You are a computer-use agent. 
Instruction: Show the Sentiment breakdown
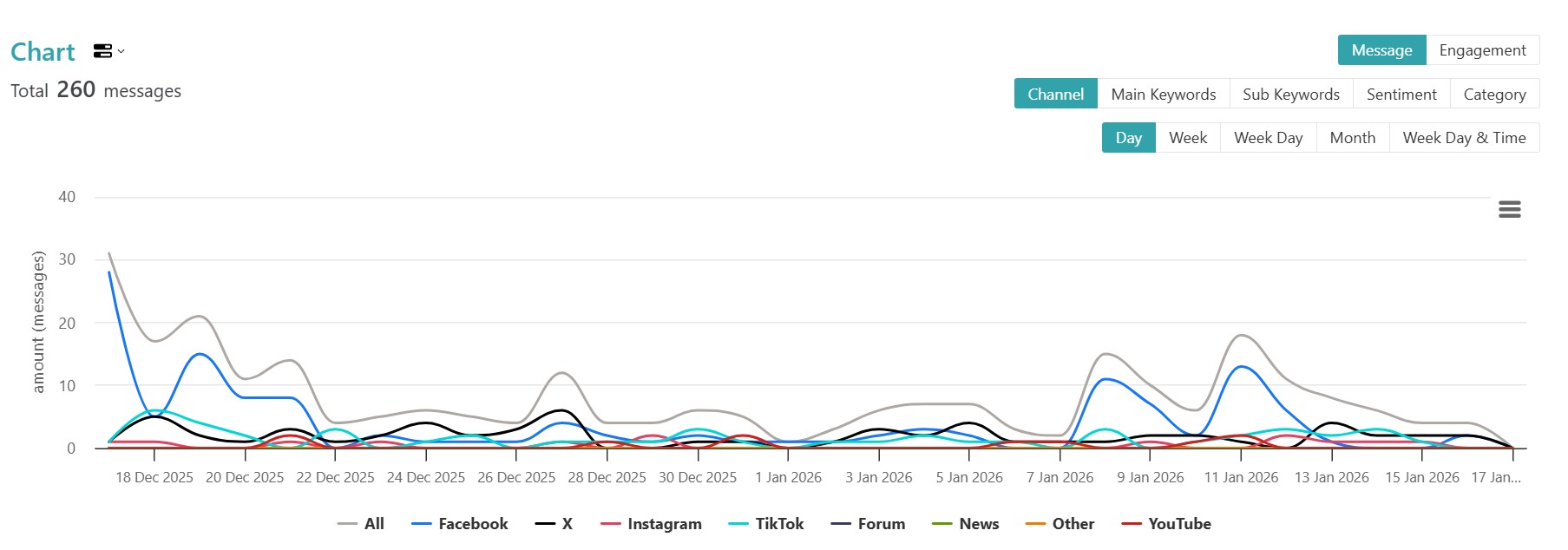pos(1401,94)
